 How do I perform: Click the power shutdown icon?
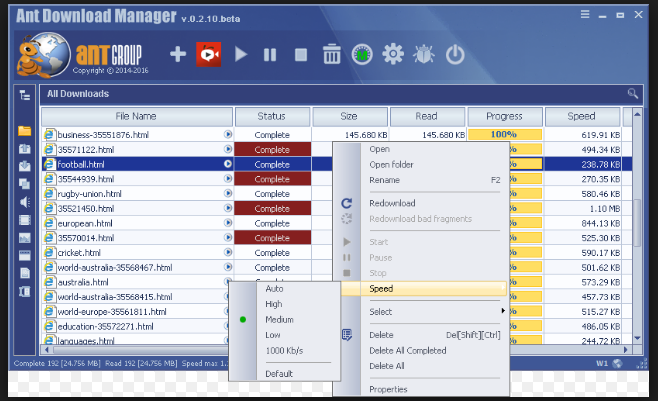coord(455,55)
